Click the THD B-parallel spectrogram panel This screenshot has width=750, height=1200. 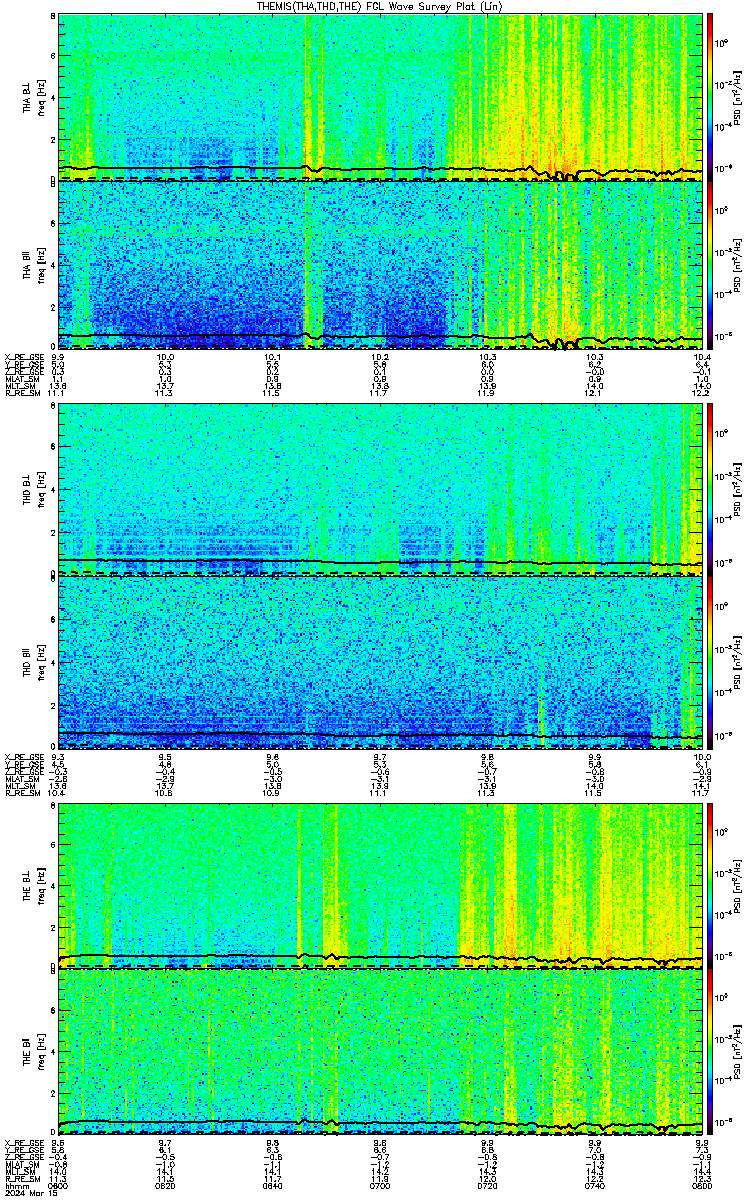point(380,660)
